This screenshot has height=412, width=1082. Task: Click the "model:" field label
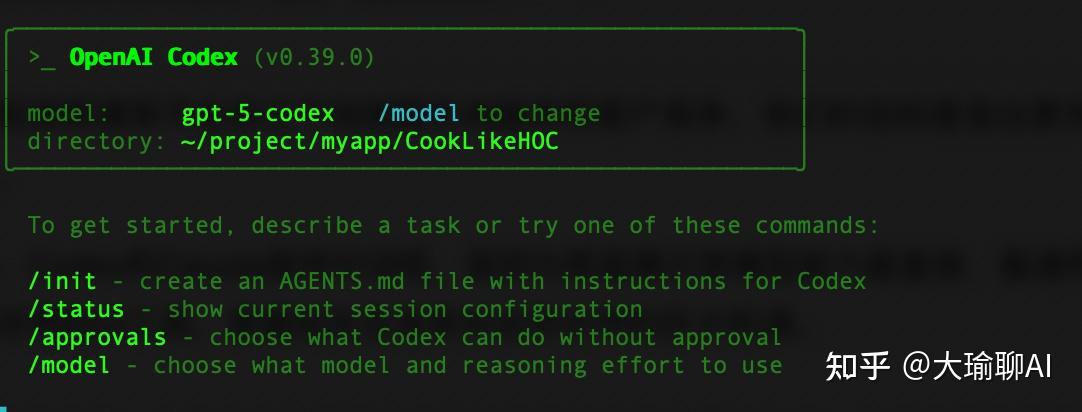[69, 114]
